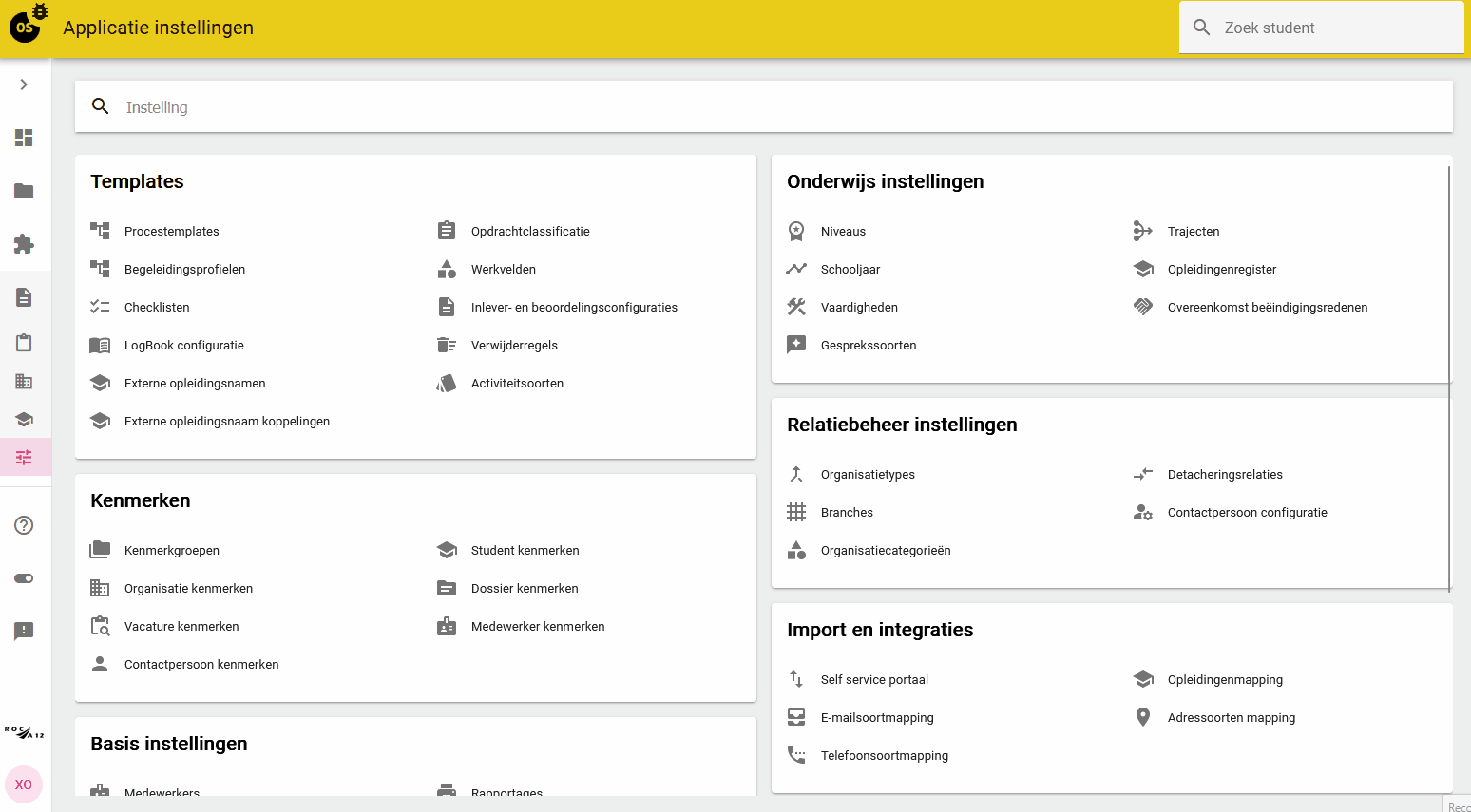Image resolution: width=1471 pixels, height=812 pixels.
Task: Open Inlever- en beoordelingsconfiguraties
Action: tap(574, 307)
